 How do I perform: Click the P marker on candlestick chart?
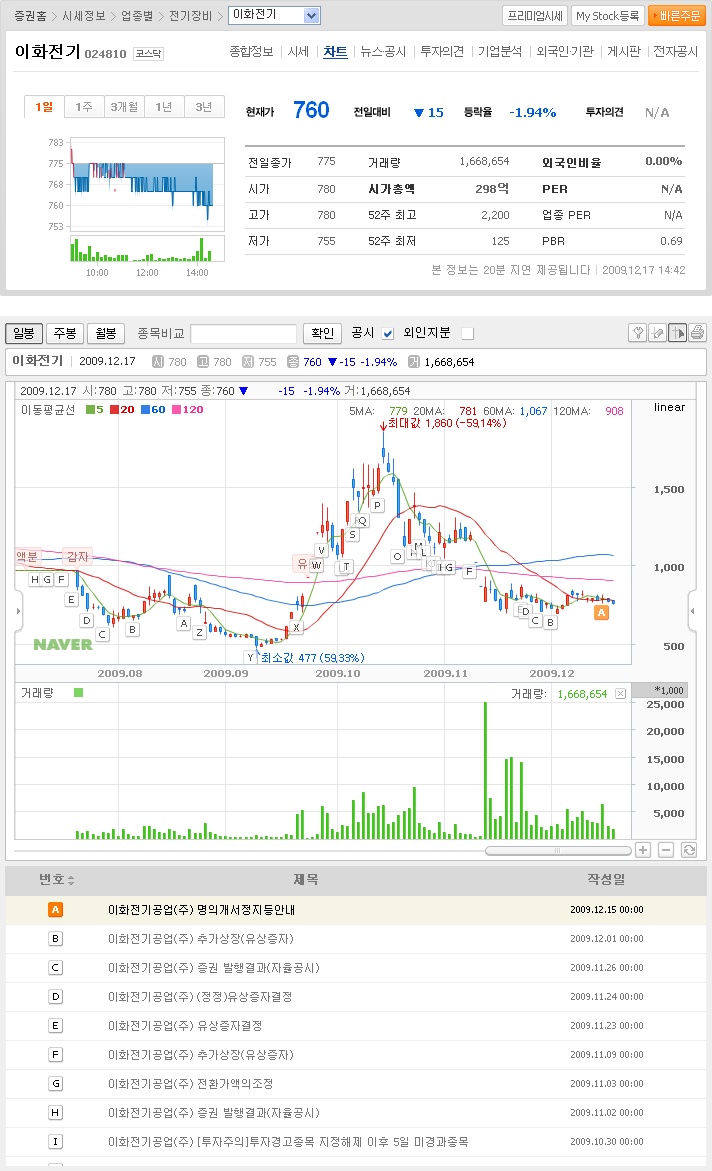[x=377, y=506]
